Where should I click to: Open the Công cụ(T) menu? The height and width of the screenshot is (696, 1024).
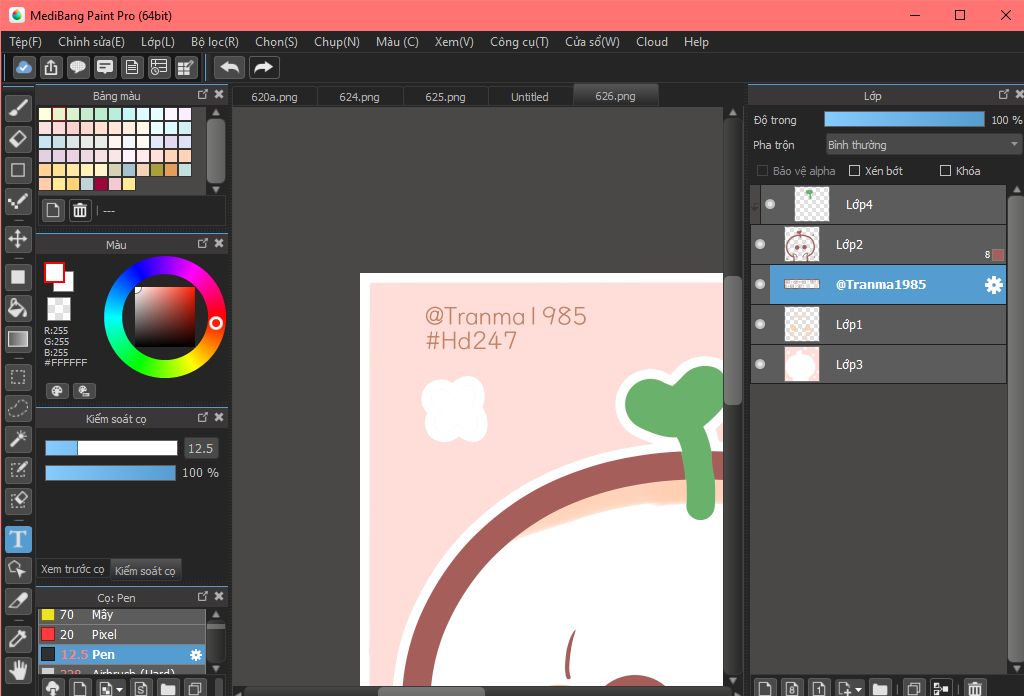pyautogui.click(x=519, y=42)
